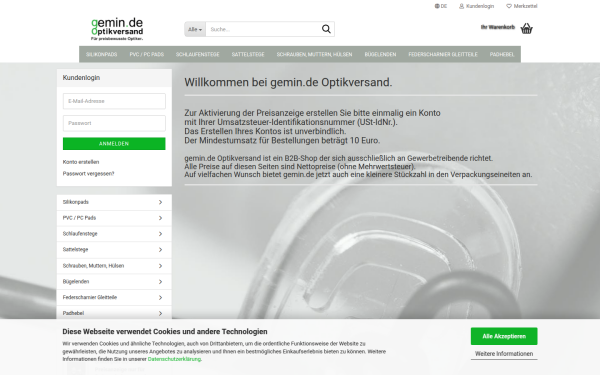Expand Schlaufenstege sidebar chevron
The height and width of the screenshot is (375, 600).
pyautogui.click(x=160, y=234)
